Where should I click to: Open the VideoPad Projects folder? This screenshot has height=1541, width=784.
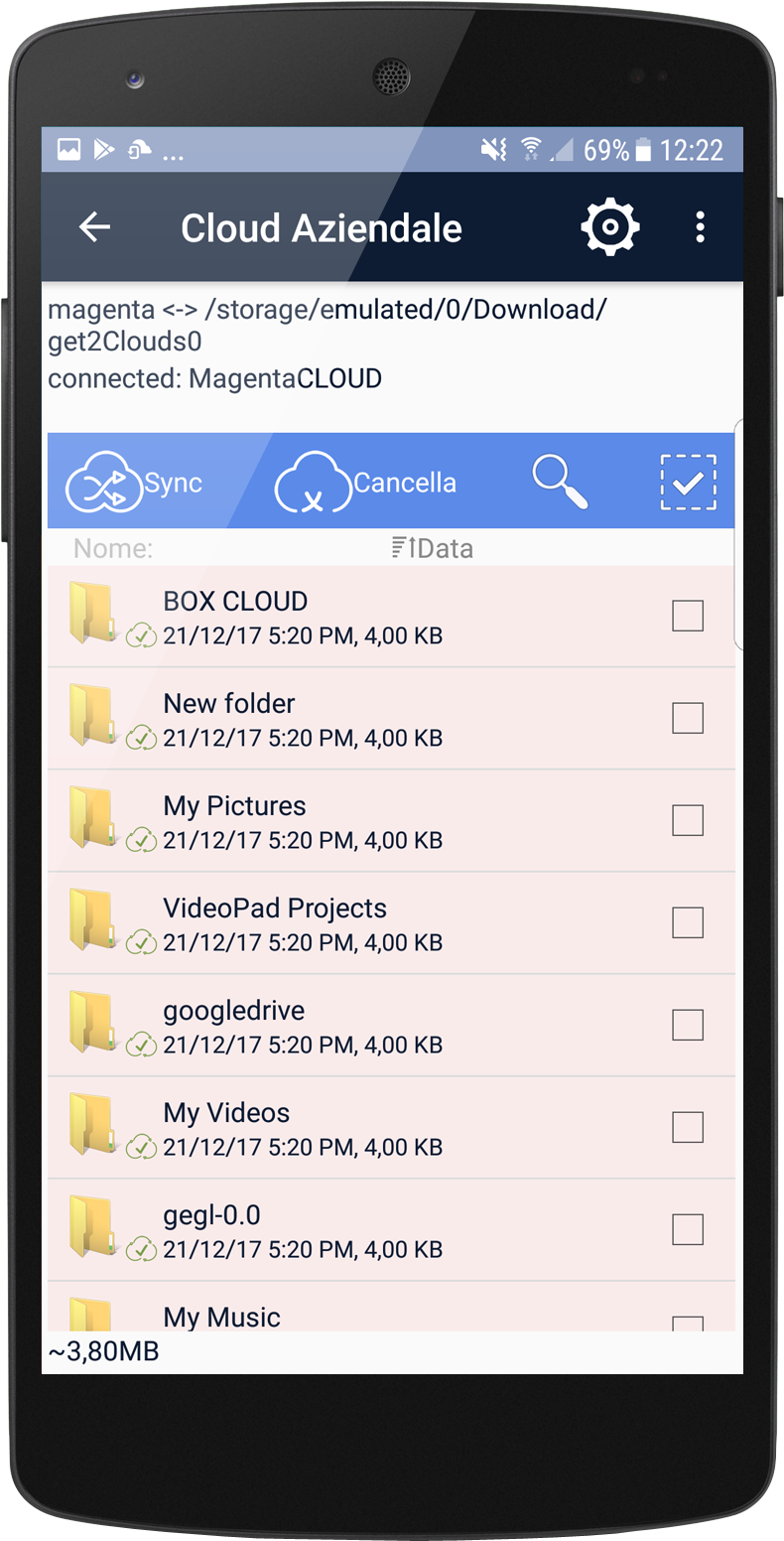[x=391, y=923]
